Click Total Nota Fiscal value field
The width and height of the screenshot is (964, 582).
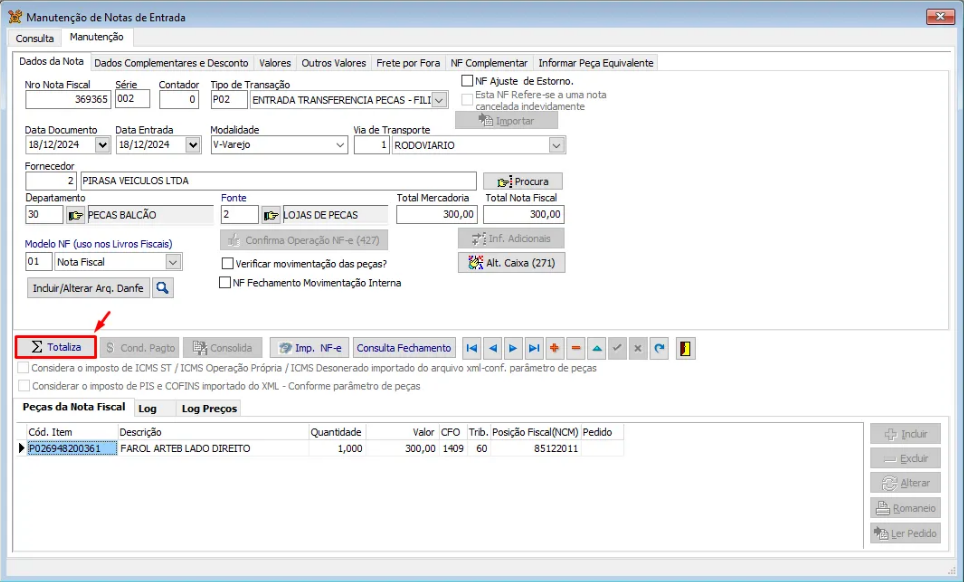(524, 214)
